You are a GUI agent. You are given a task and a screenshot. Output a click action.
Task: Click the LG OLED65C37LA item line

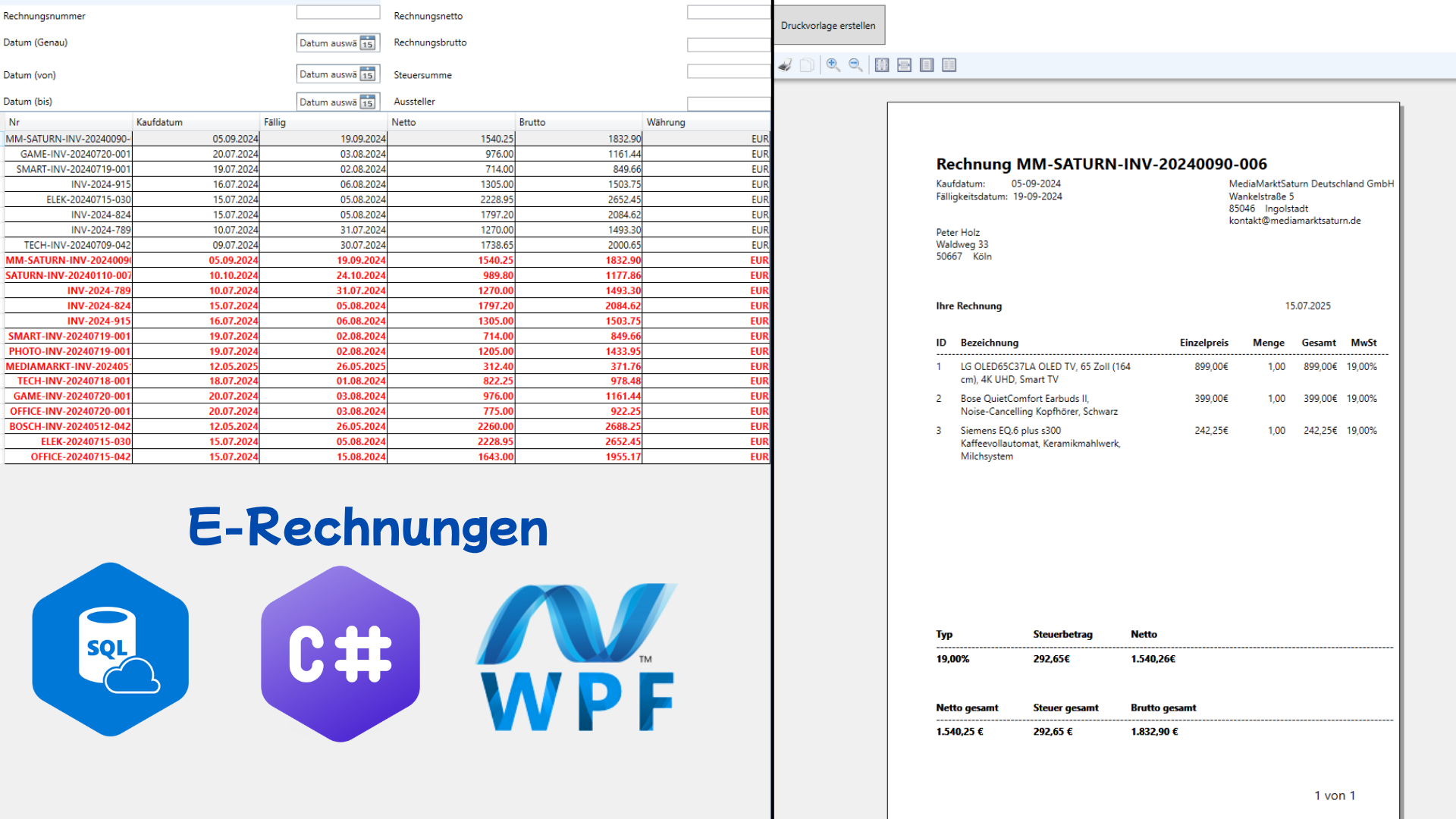[x=1045, y=372]
